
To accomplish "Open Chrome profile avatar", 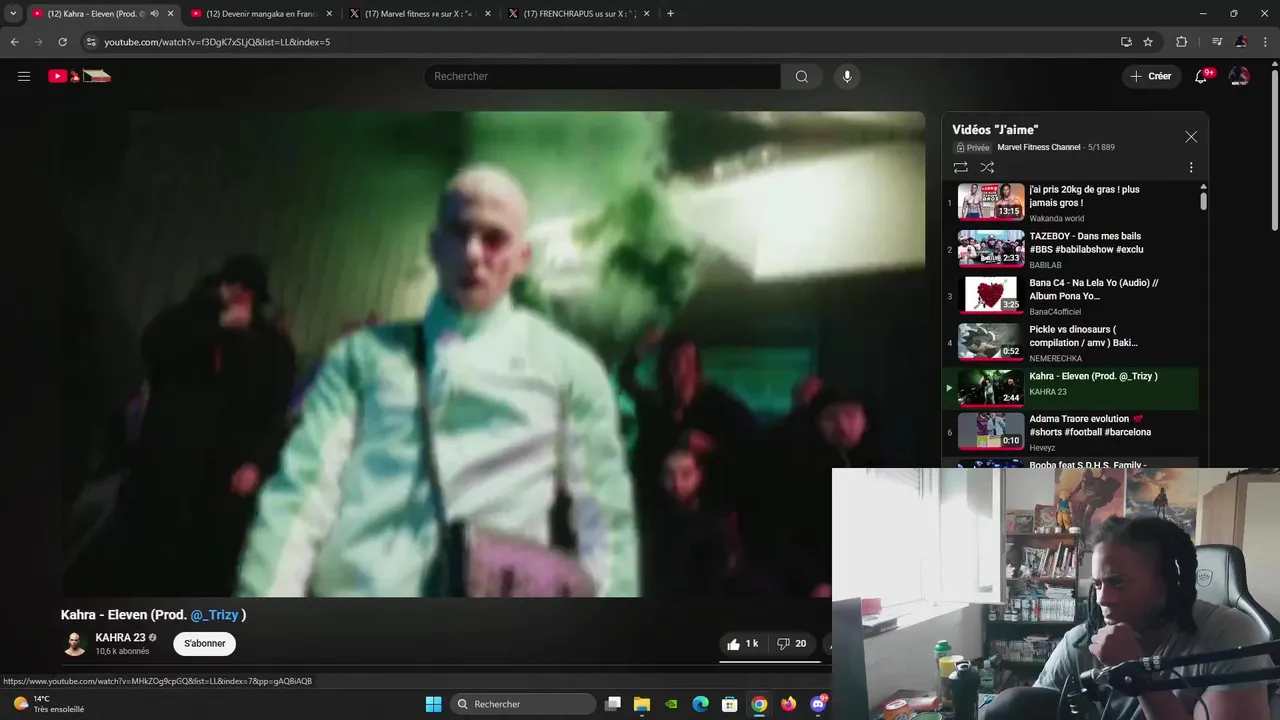I will pyautogui.click(x=1241, y=42).
